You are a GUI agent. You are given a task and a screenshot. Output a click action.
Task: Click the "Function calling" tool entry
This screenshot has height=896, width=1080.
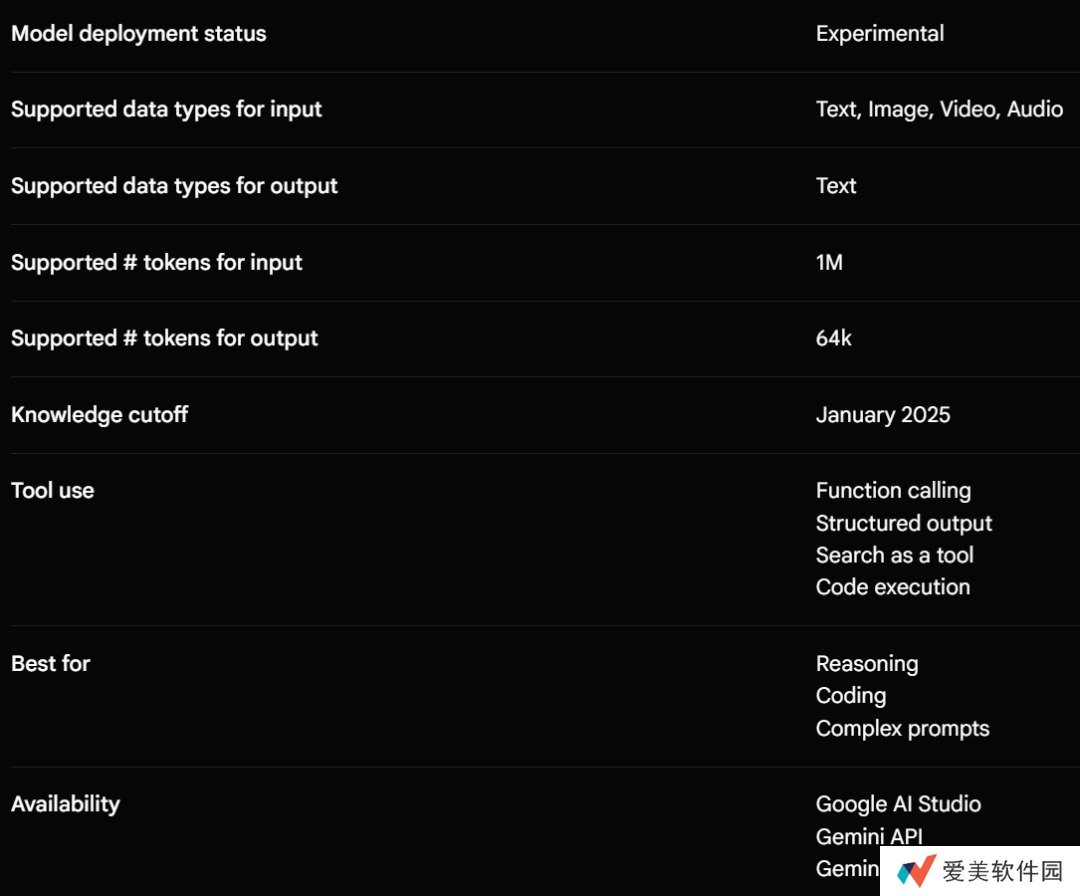click(893, 491)
